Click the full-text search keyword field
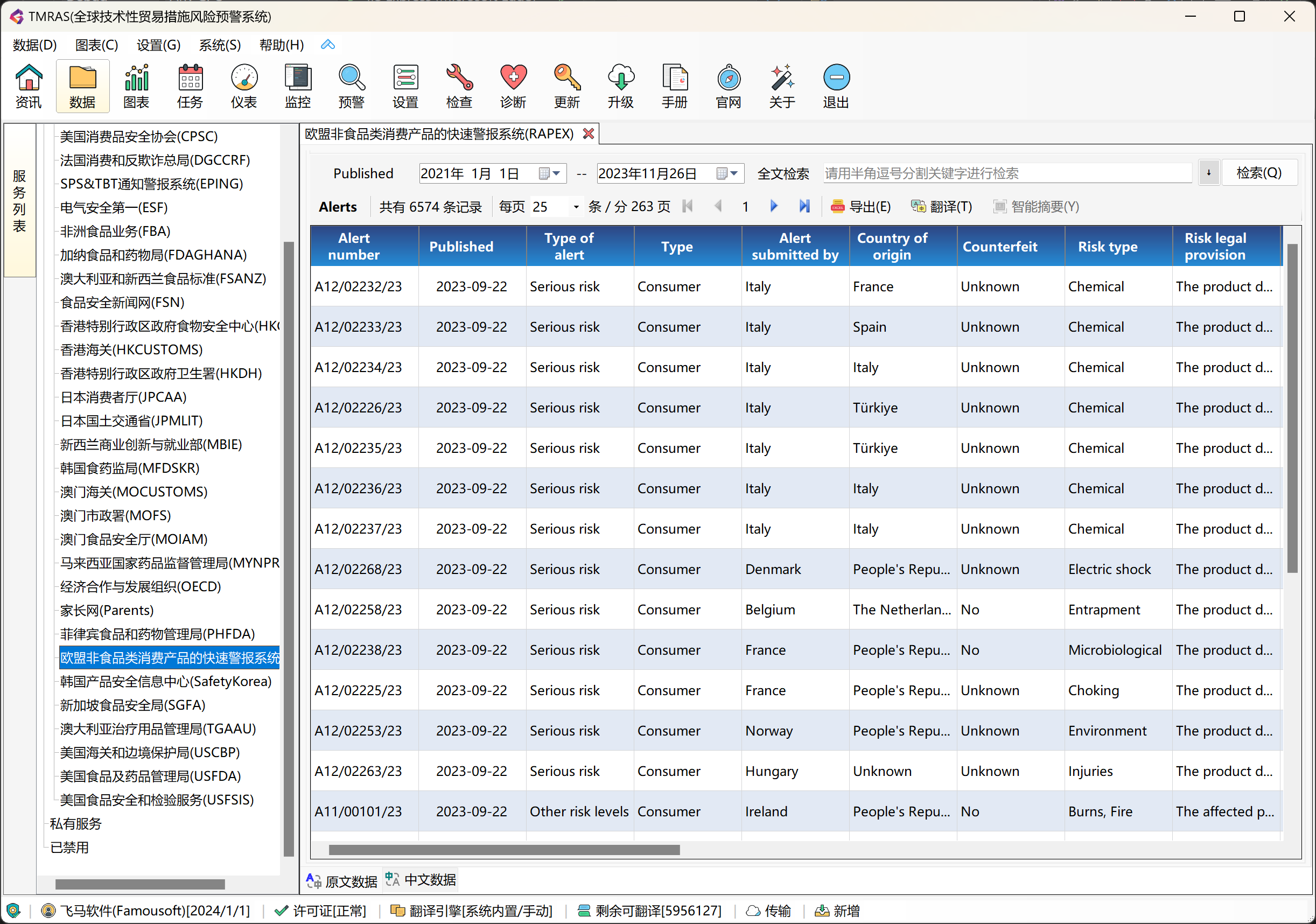 [x=1007, y=173]
